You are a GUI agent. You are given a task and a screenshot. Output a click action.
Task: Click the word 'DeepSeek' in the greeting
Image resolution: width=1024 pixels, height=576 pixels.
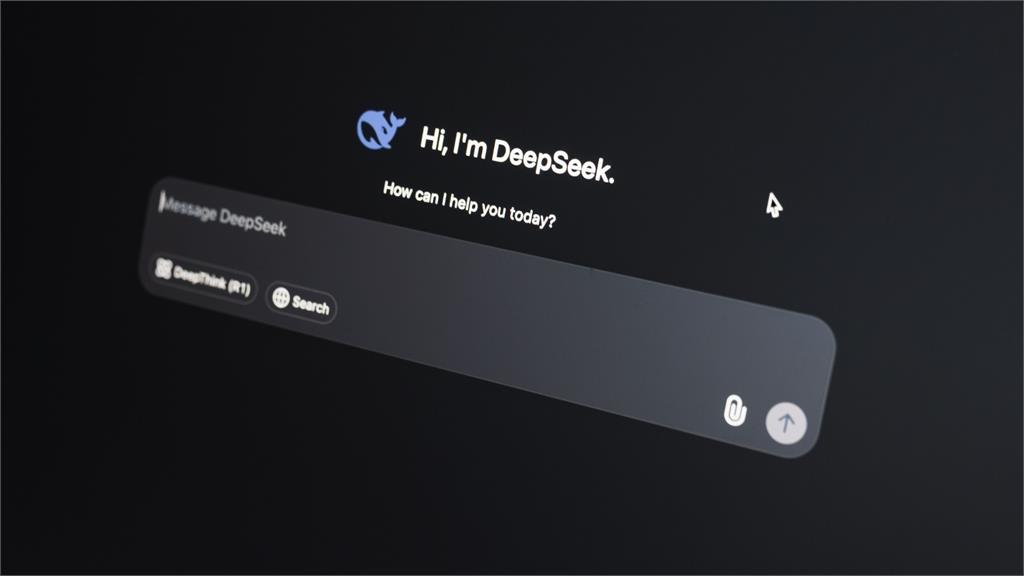point(552,161)
